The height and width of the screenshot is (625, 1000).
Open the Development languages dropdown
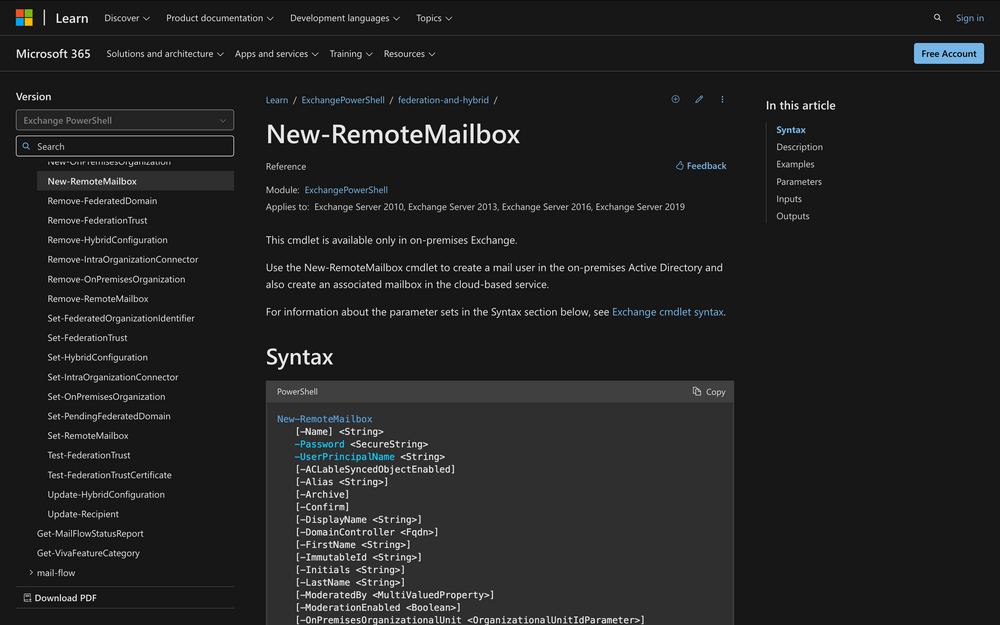tap(344, 17)
